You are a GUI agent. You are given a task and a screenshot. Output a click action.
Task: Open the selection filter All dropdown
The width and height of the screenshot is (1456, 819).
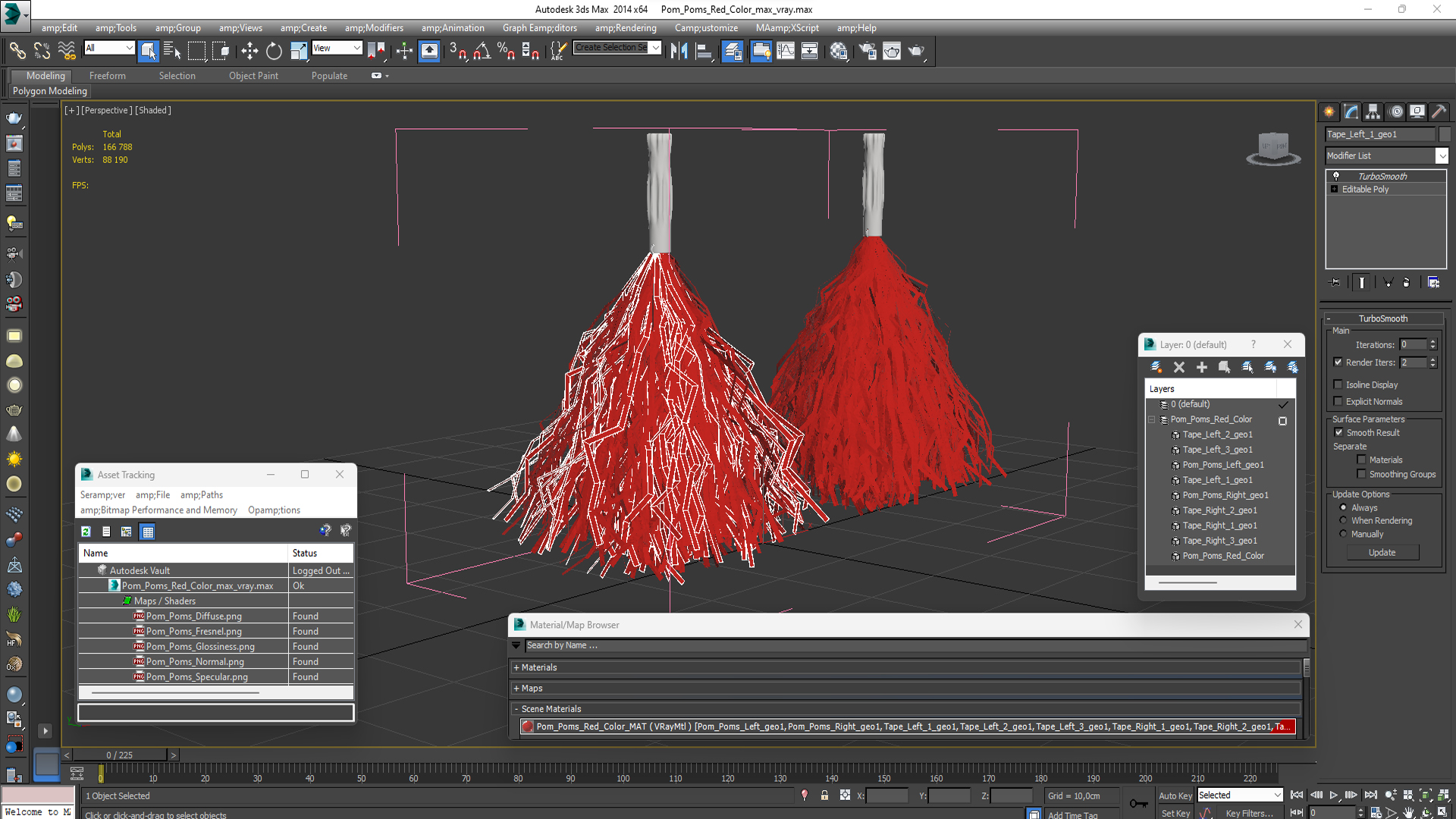(x=129, y=48)
